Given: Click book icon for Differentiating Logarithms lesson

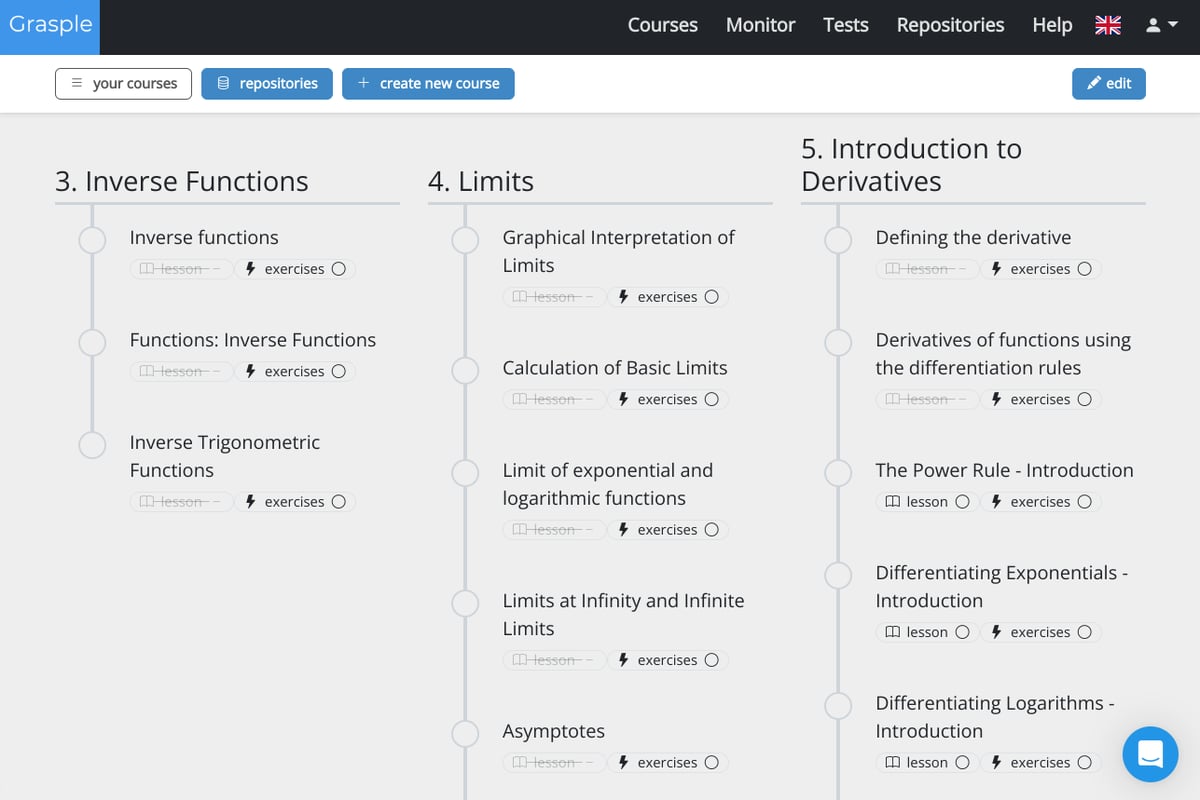Looking at the screenshot, I should tap(893, 763).
